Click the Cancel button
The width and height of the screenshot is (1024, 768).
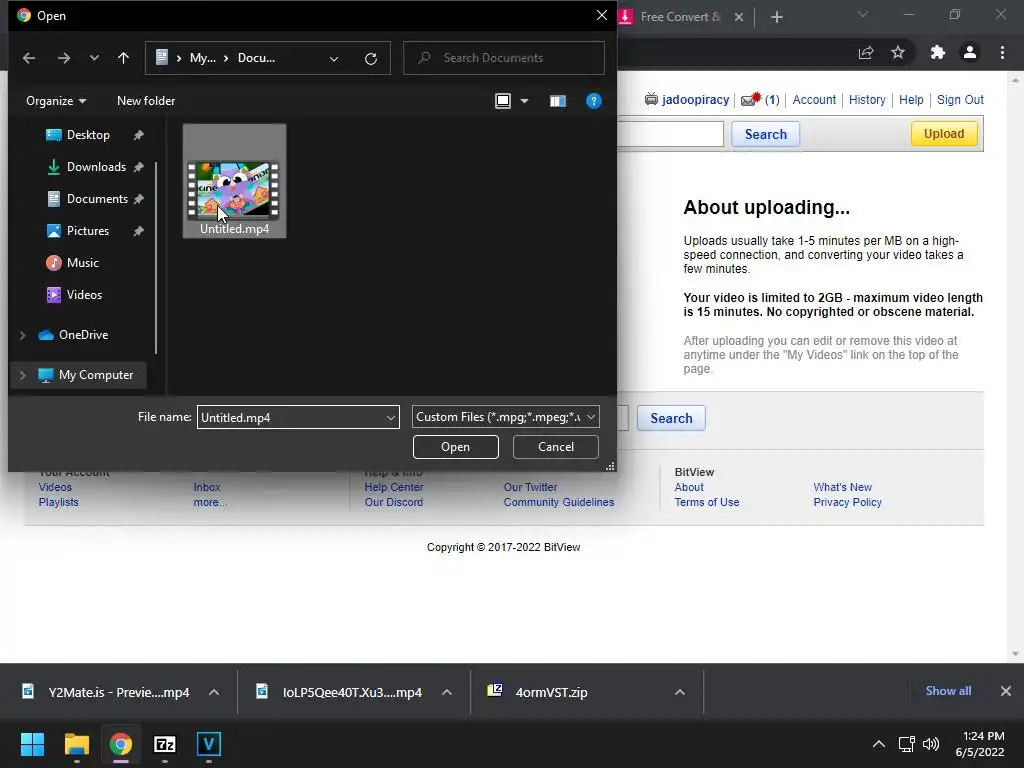[x=556, y=447]
